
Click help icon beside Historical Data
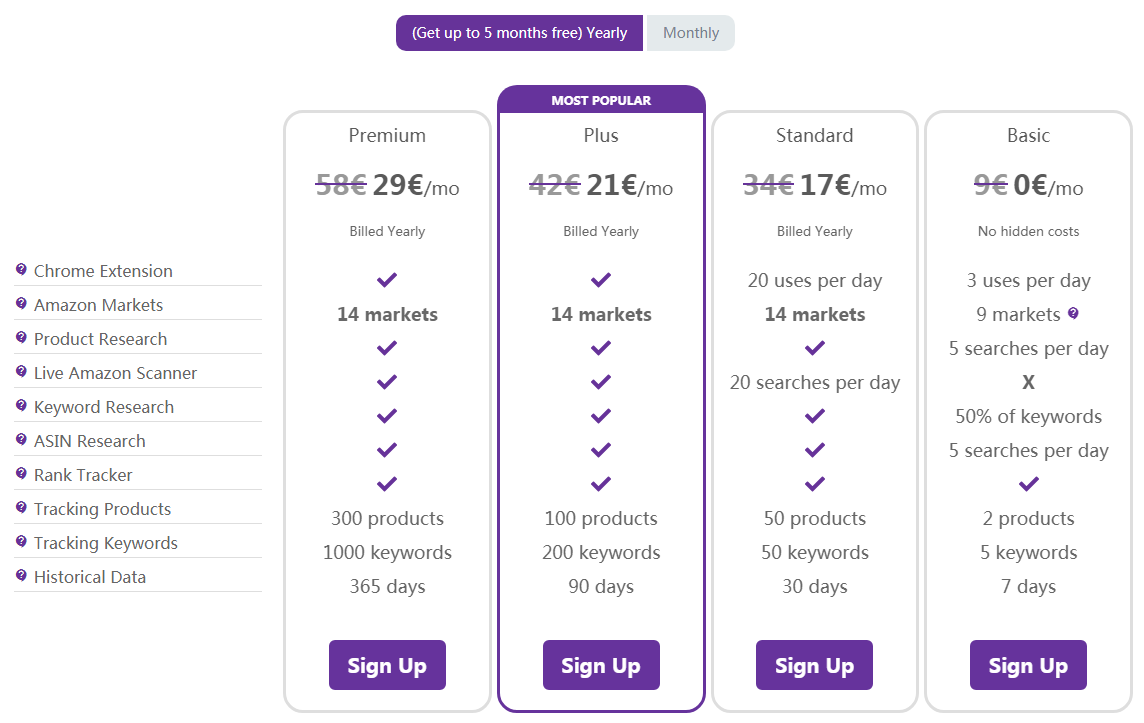(x=21, y=576)
